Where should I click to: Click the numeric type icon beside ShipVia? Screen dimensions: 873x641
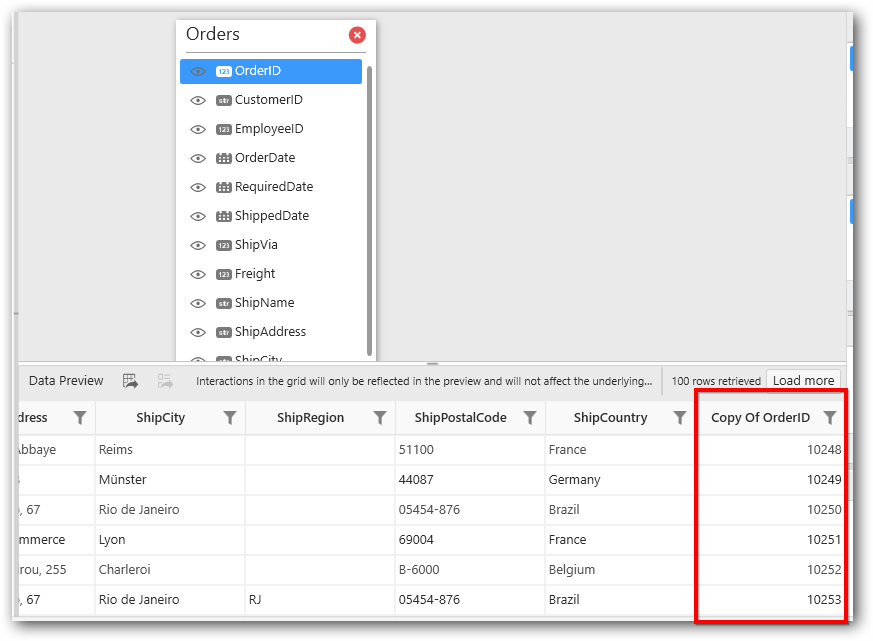[x=224, y=246]
